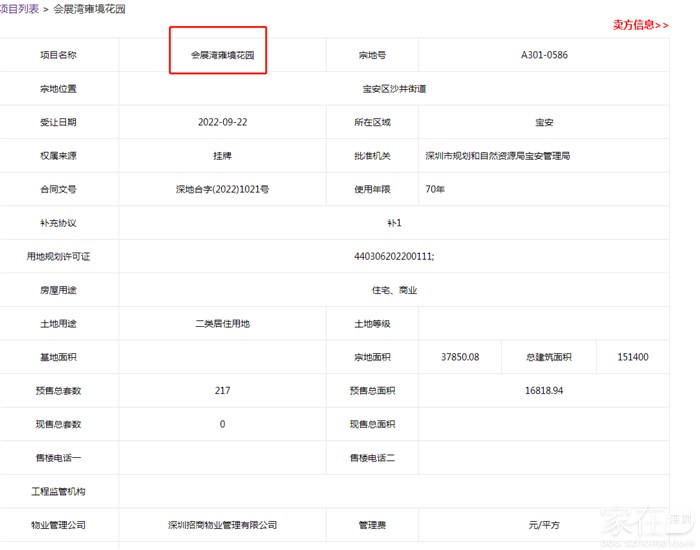Click the pre-sale total area 16818.94
This screenshot has height=550, width=700.
pos(544,391)
